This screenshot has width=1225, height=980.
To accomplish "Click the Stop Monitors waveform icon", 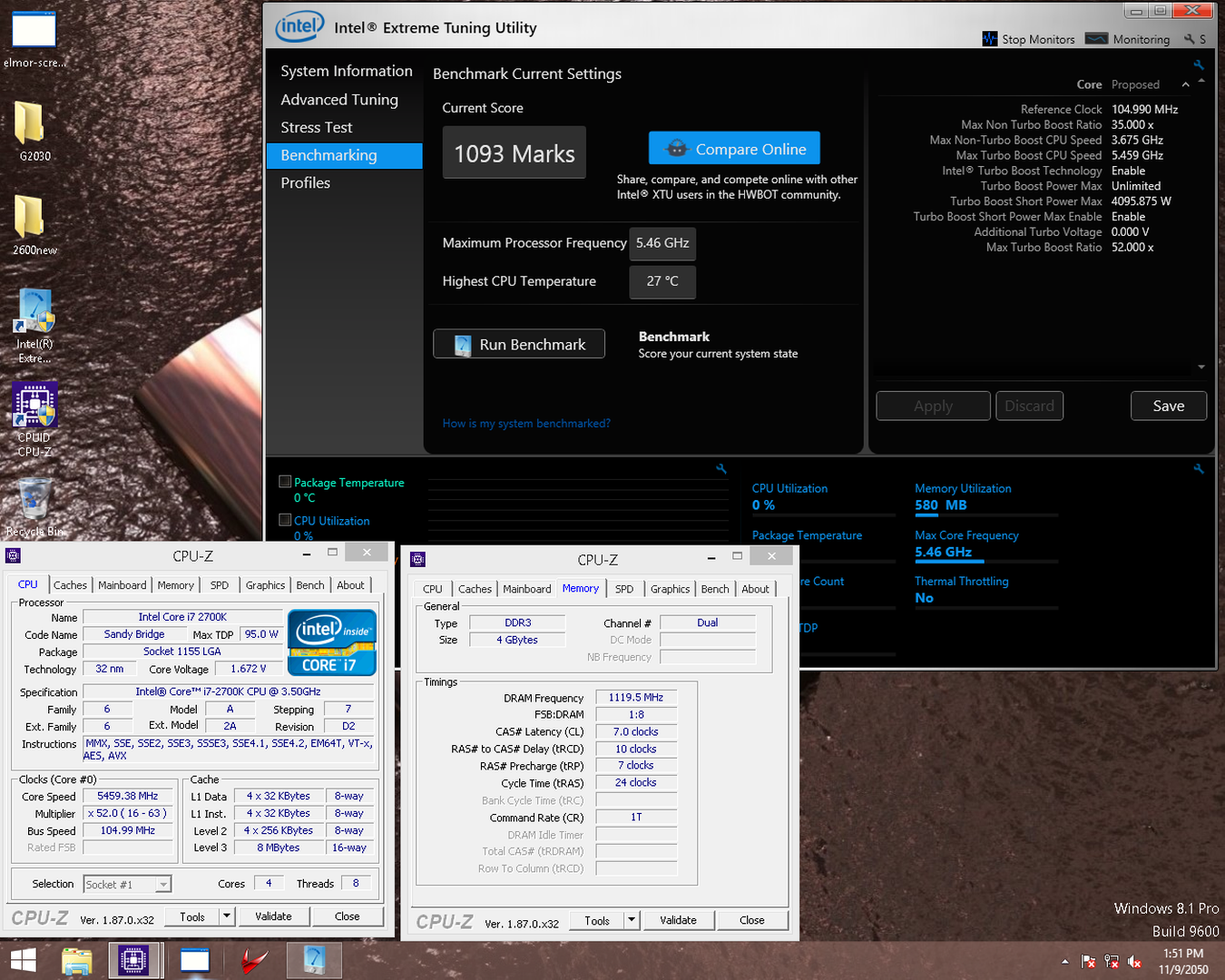I will 990,39.
